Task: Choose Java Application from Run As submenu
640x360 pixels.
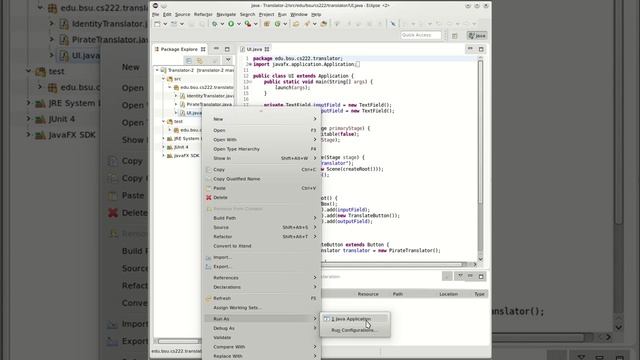Action: click(x=354, y=319)
